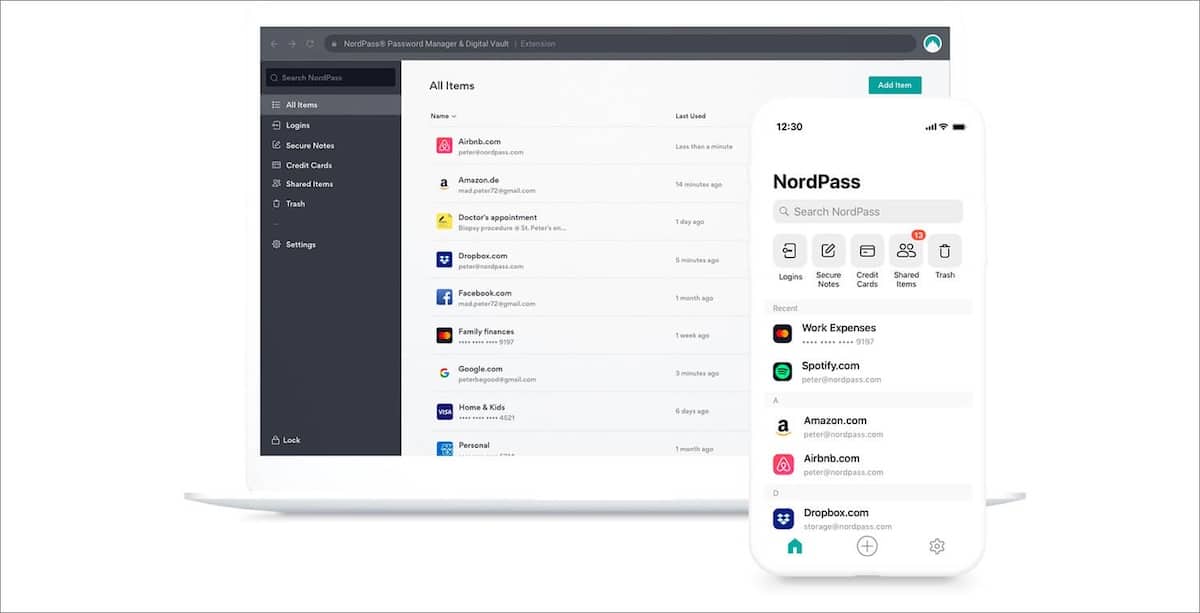Click the phone Search NordPass field
Screen dimensions: 1200x613
tap(868, 211)
